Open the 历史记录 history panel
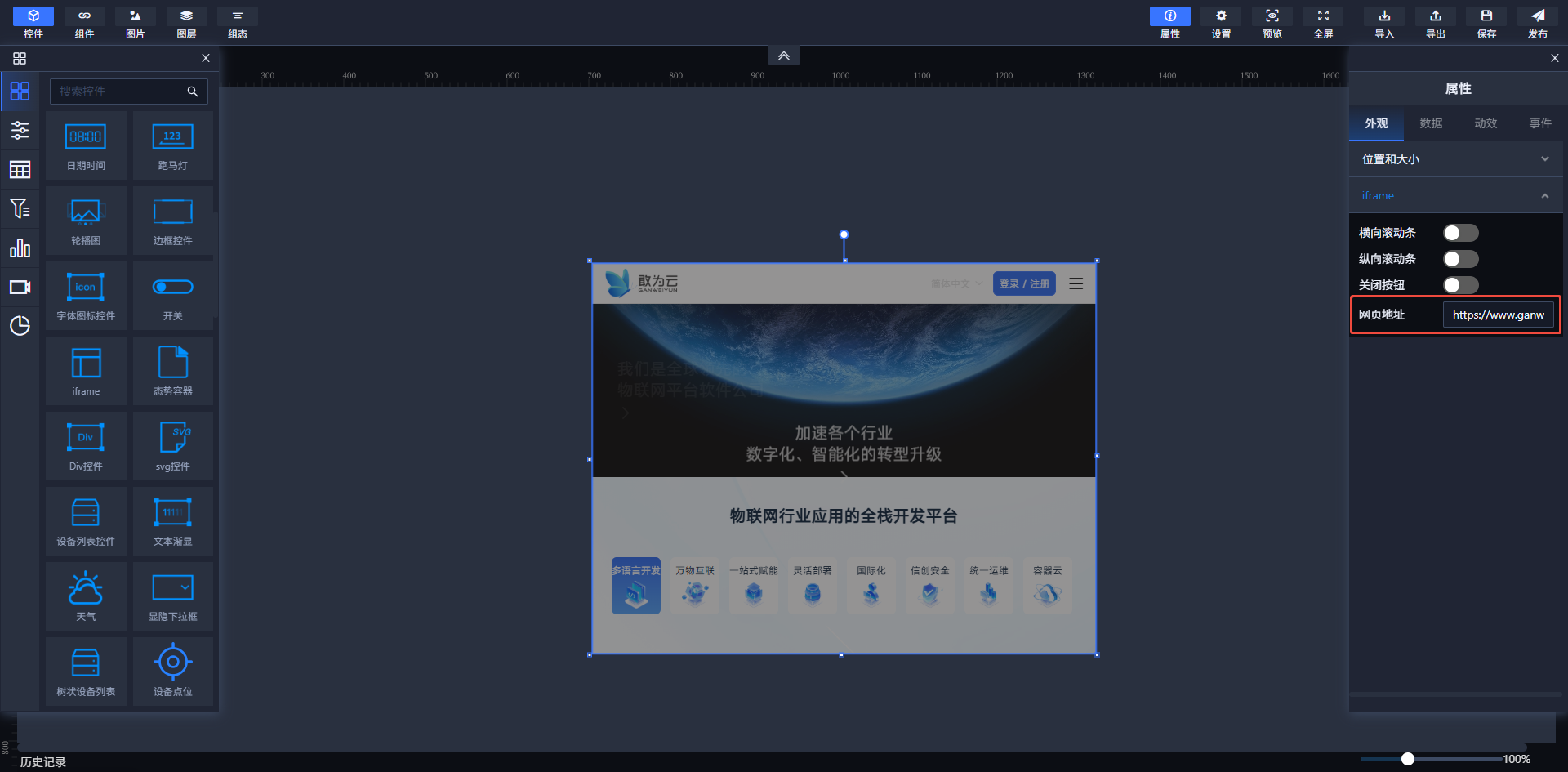This screenshot has width=1568, height=772. (43, 761)
